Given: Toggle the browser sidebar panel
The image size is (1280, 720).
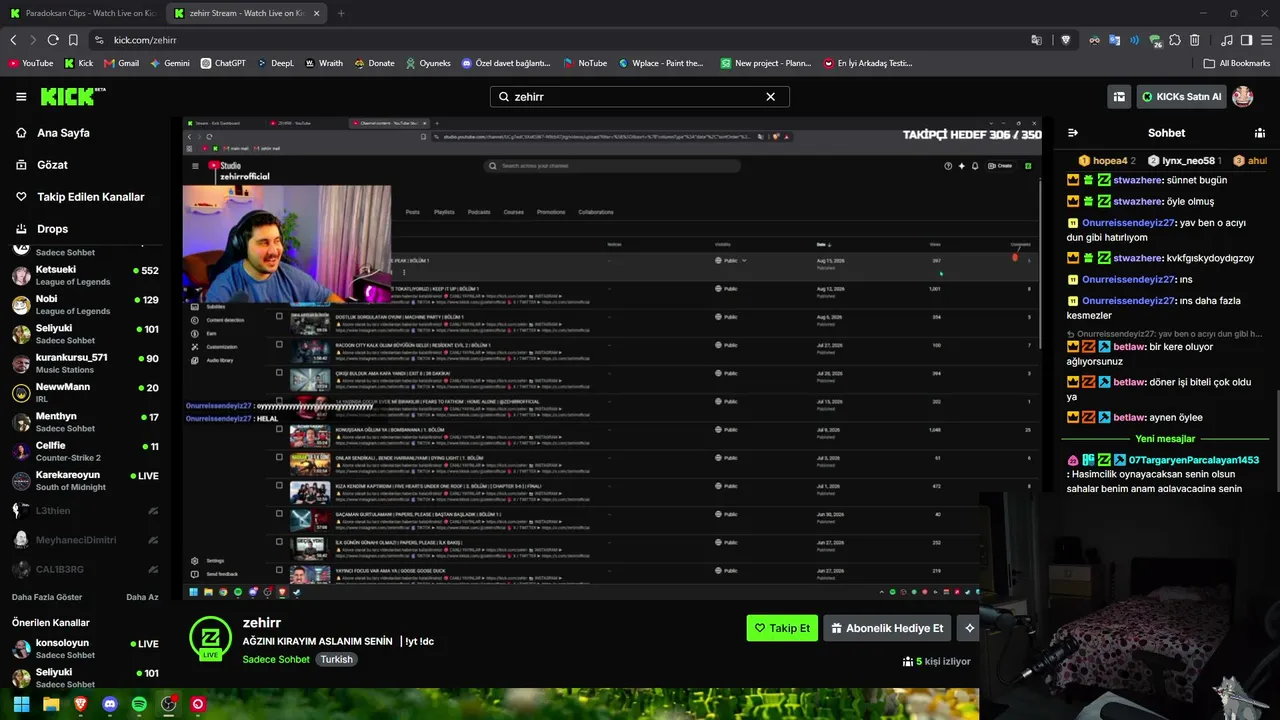Looking at the screenshot, I should [1246, 40].
